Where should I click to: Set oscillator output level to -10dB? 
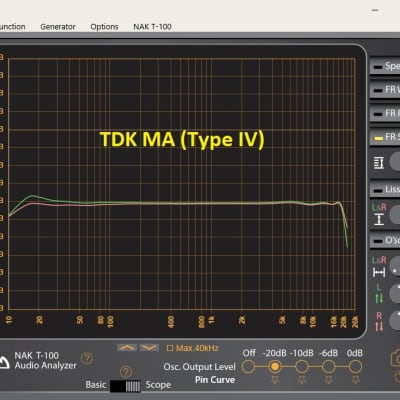click(x=302, y=367)
